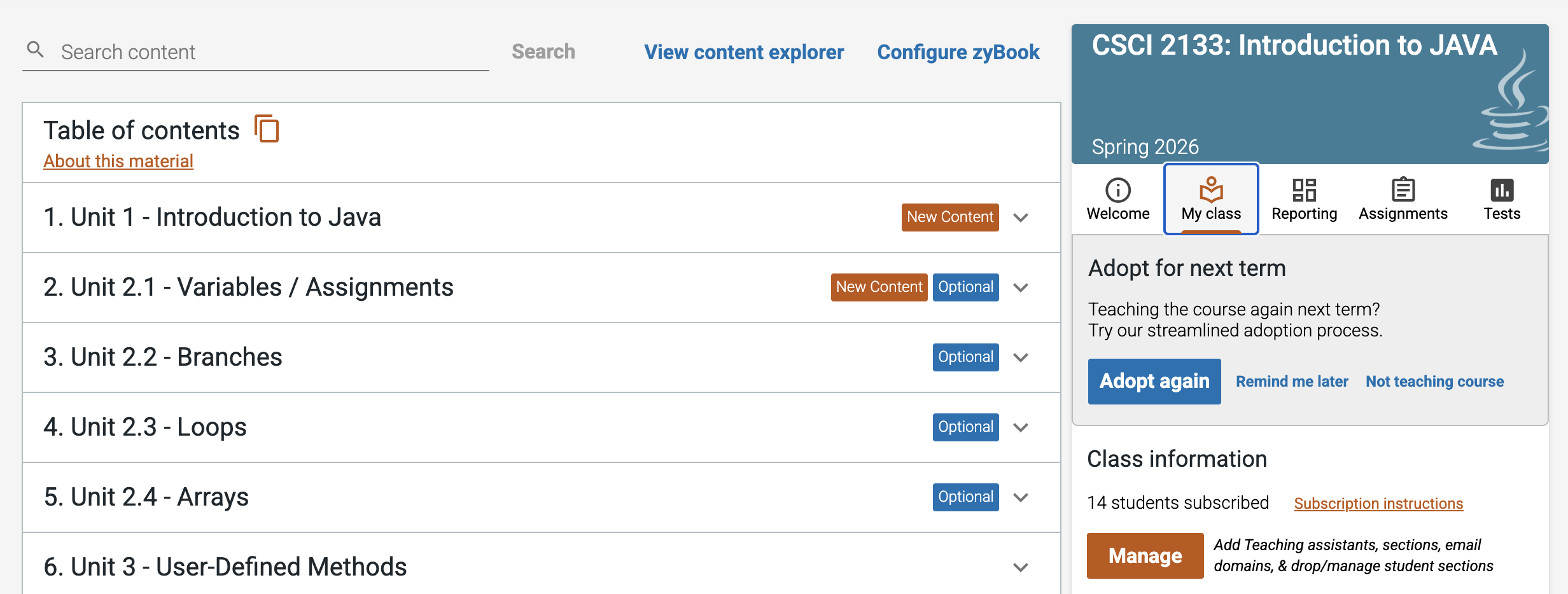Click Configure zyBook link

[958, 52]
